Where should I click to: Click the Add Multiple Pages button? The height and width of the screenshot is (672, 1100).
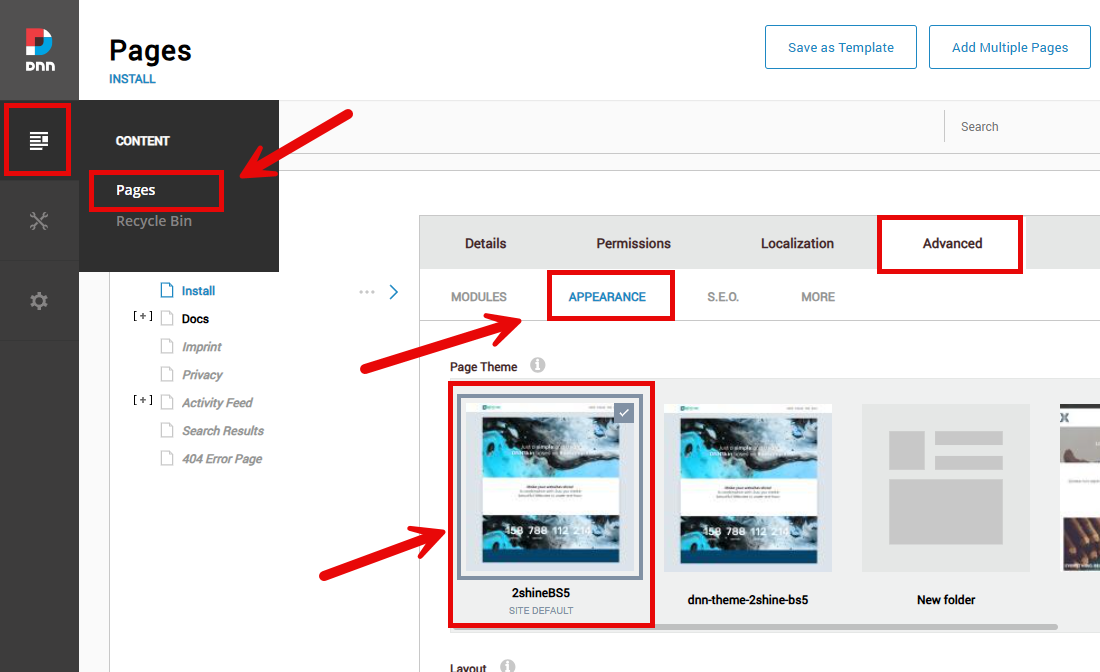(1009, 47)
